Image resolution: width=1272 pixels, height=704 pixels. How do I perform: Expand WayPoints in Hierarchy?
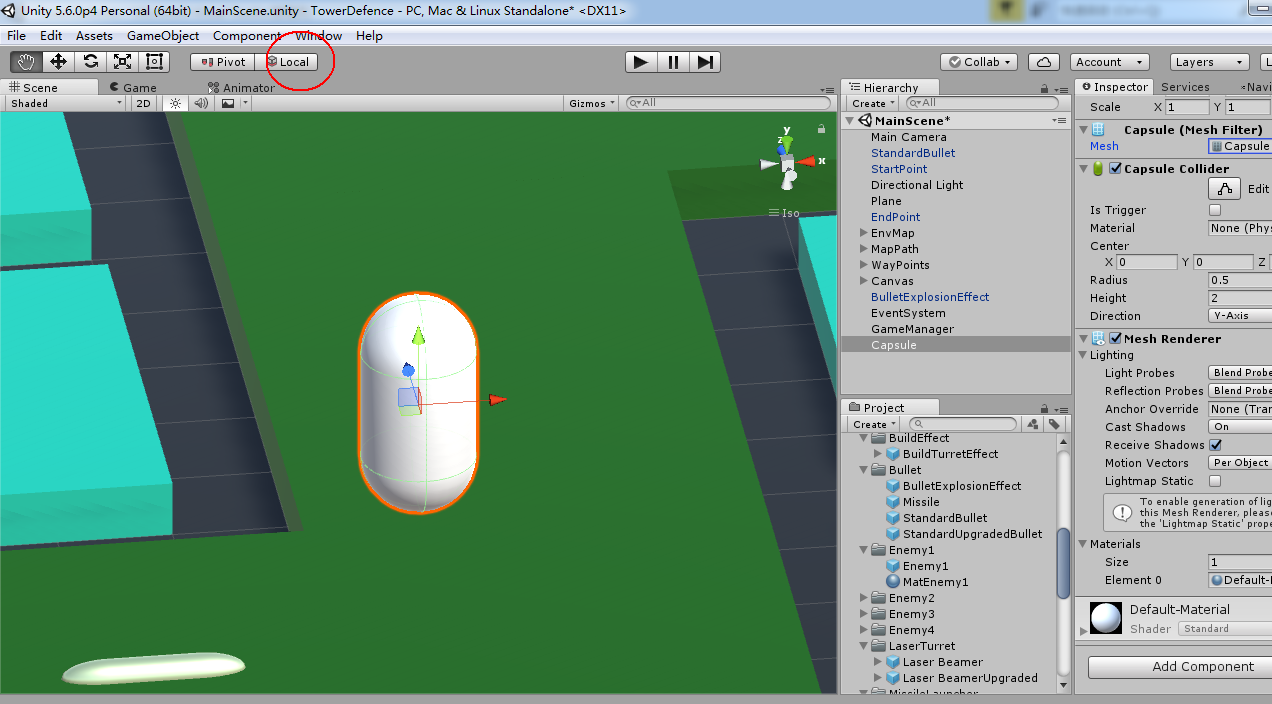(863, 265)
